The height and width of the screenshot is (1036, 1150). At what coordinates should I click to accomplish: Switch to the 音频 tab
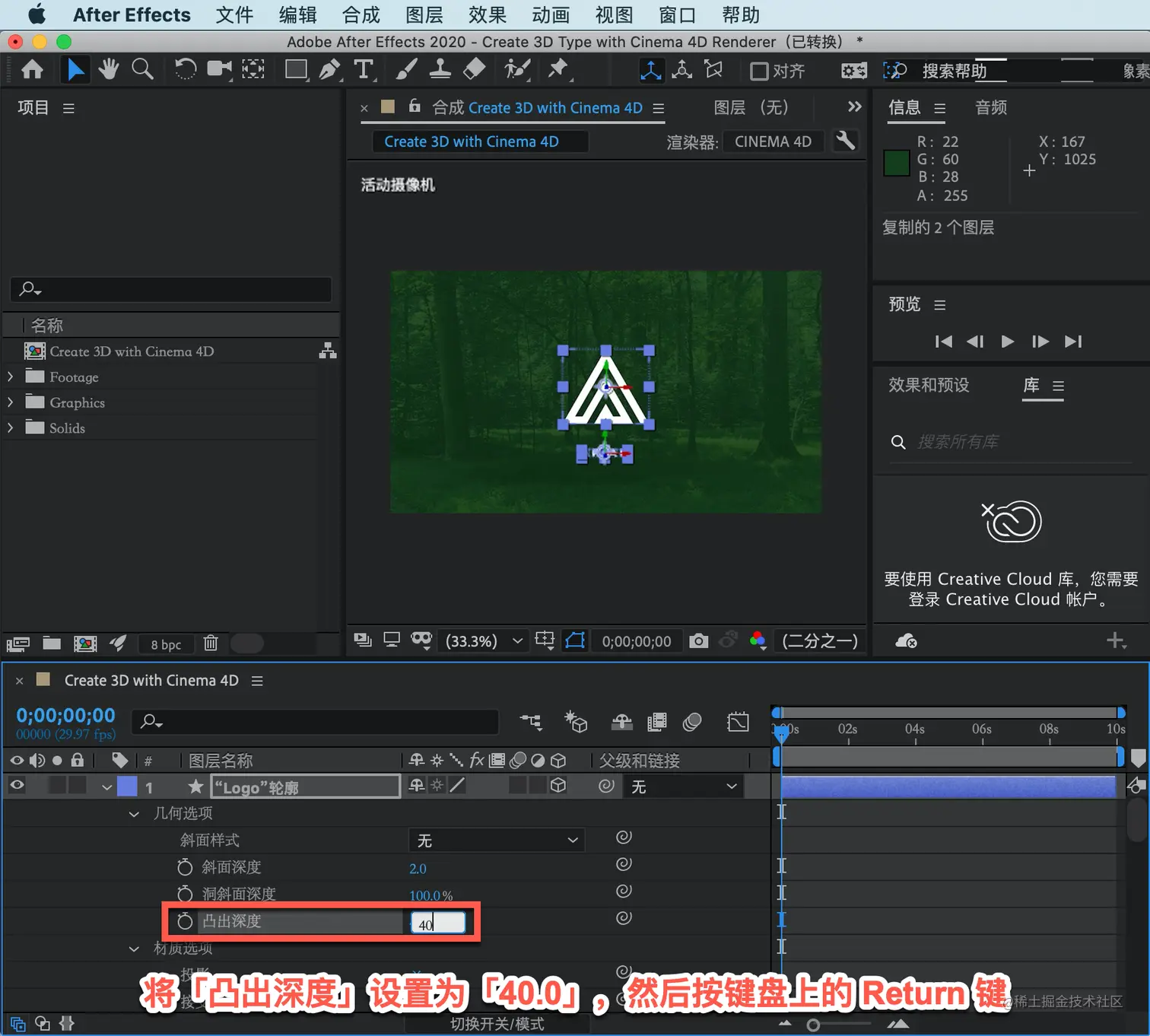[991, 107]
